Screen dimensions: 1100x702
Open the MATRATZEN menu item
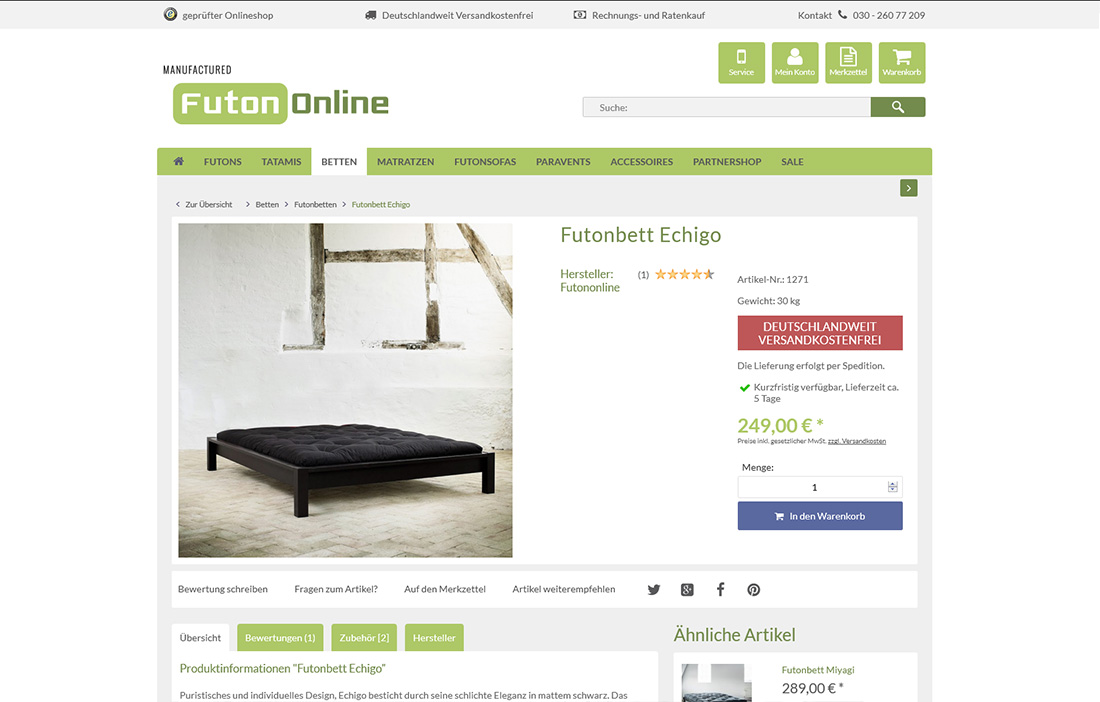tap(405, 162)
